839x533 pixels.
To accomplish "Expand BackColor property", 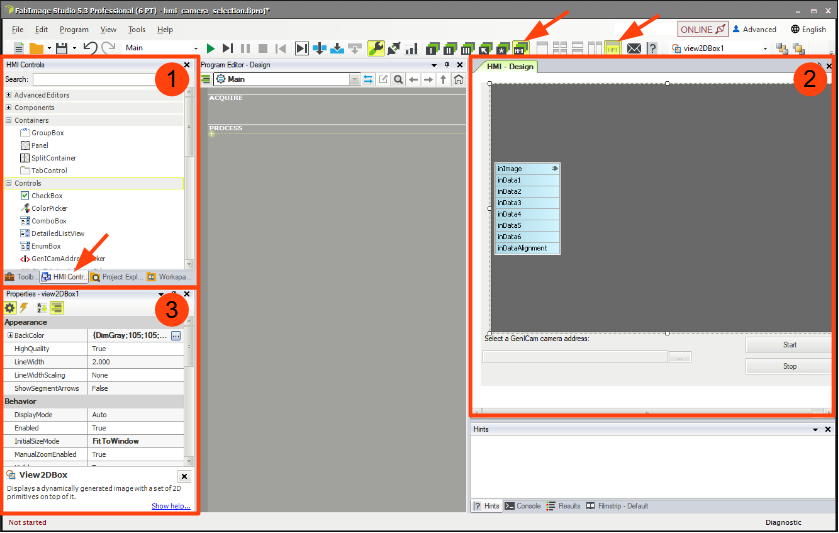I will click(x=10, y=336).
